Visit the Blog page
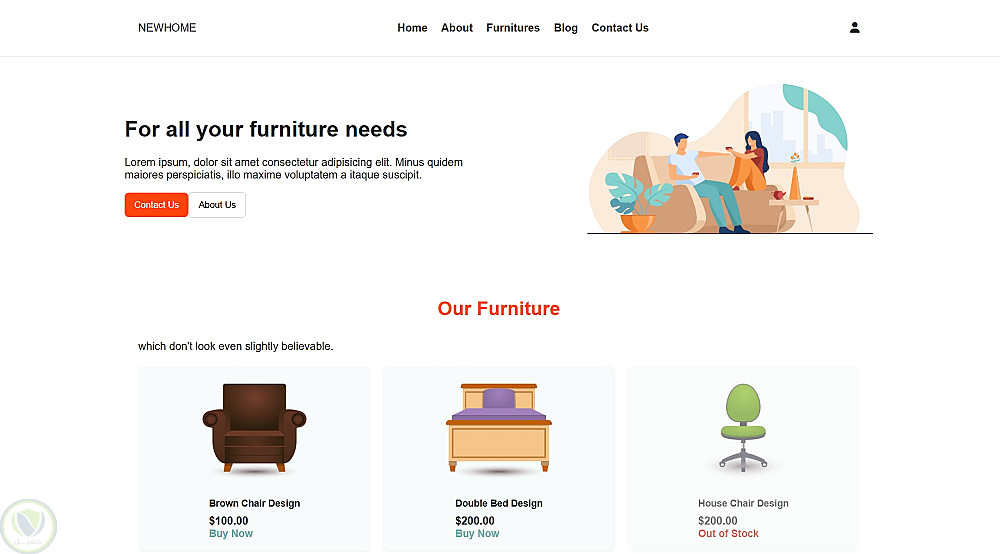 [566, 28]
